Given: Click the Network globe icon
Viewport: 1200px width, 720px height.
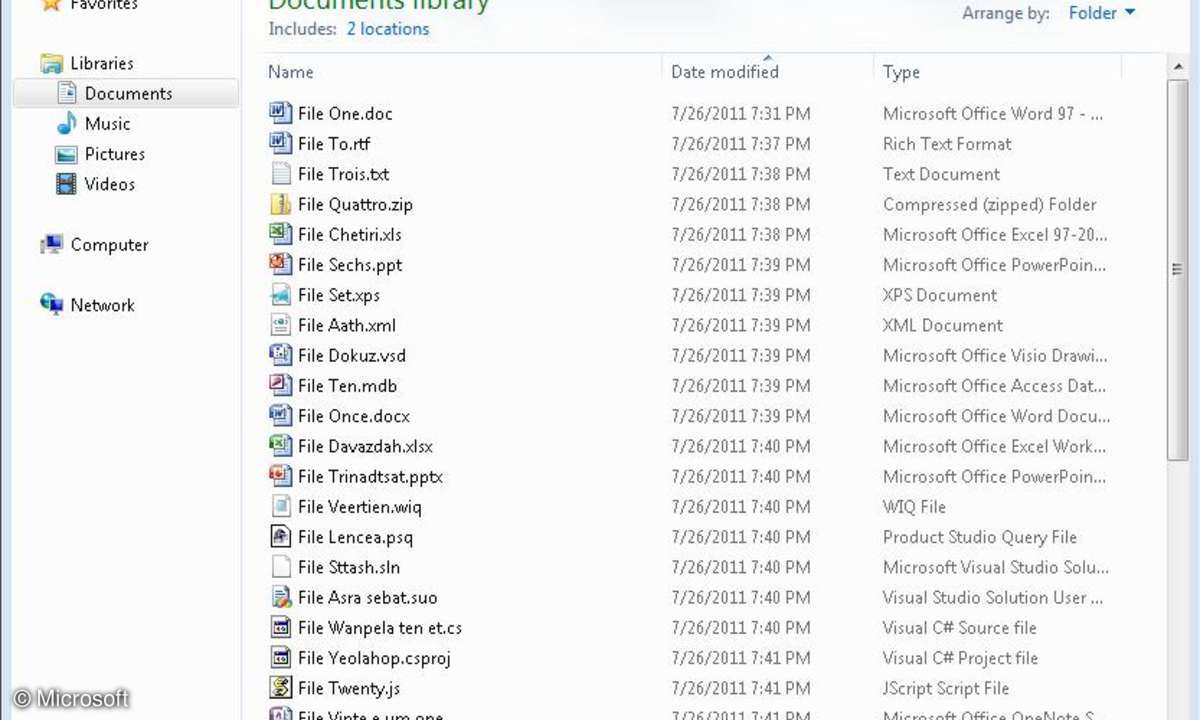Looking at the screenshot, I should (52, 305).
